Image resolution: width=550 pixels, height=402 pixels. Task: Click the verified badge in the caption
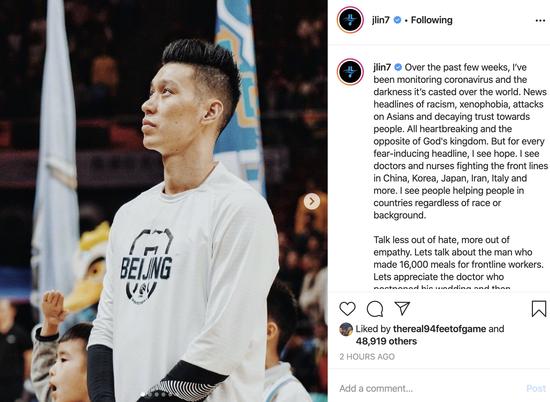pyautogui.click(x=398, y=67)
